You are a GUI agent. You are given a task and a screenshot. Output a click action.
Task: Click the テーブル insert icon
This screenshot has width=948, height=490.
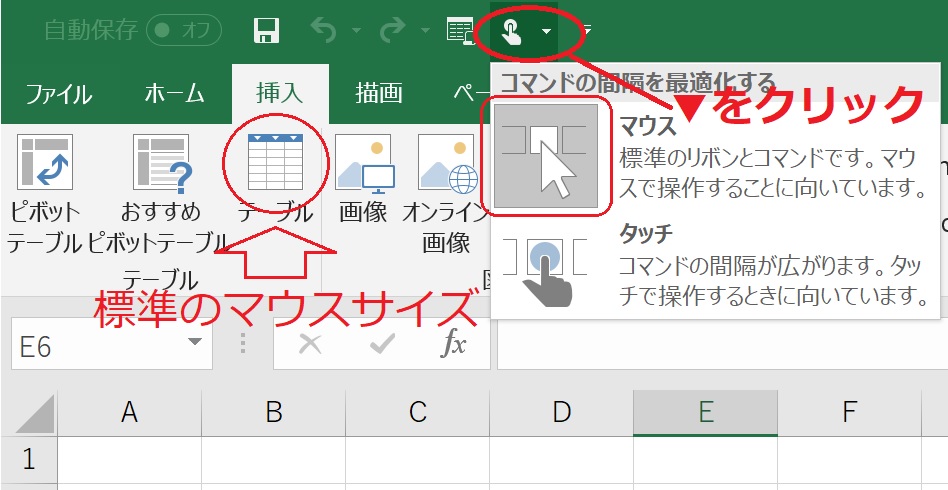tap(275, 162)
